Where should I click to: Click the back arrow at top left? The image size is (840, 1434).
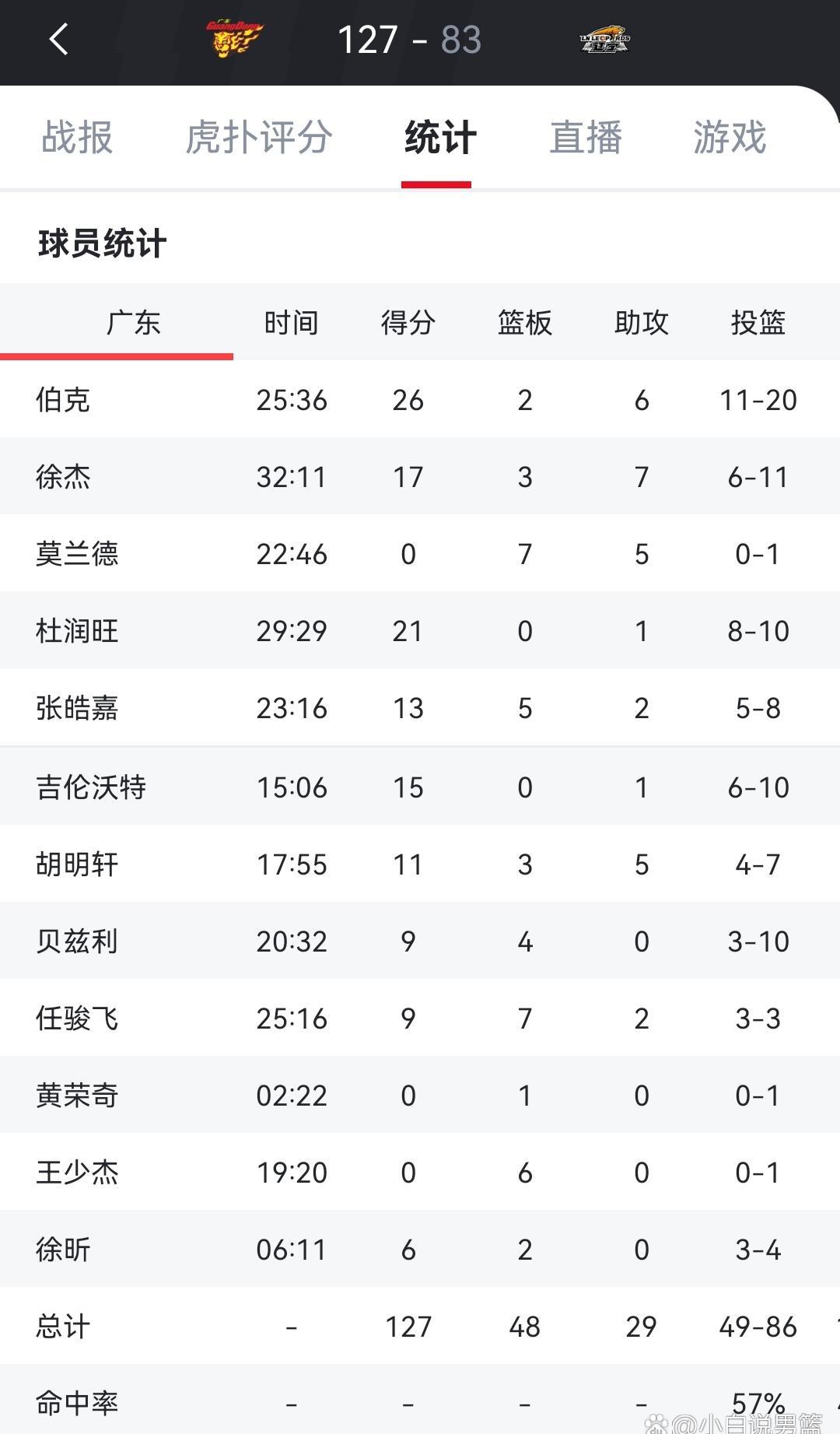pos(58,40)
